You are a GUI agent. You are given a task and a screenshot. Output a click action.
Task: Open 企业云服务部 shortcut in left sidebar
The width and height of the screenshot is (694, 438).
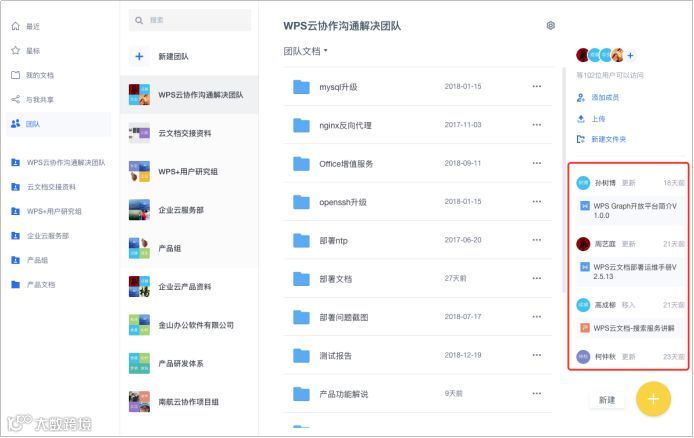[40, 235]
